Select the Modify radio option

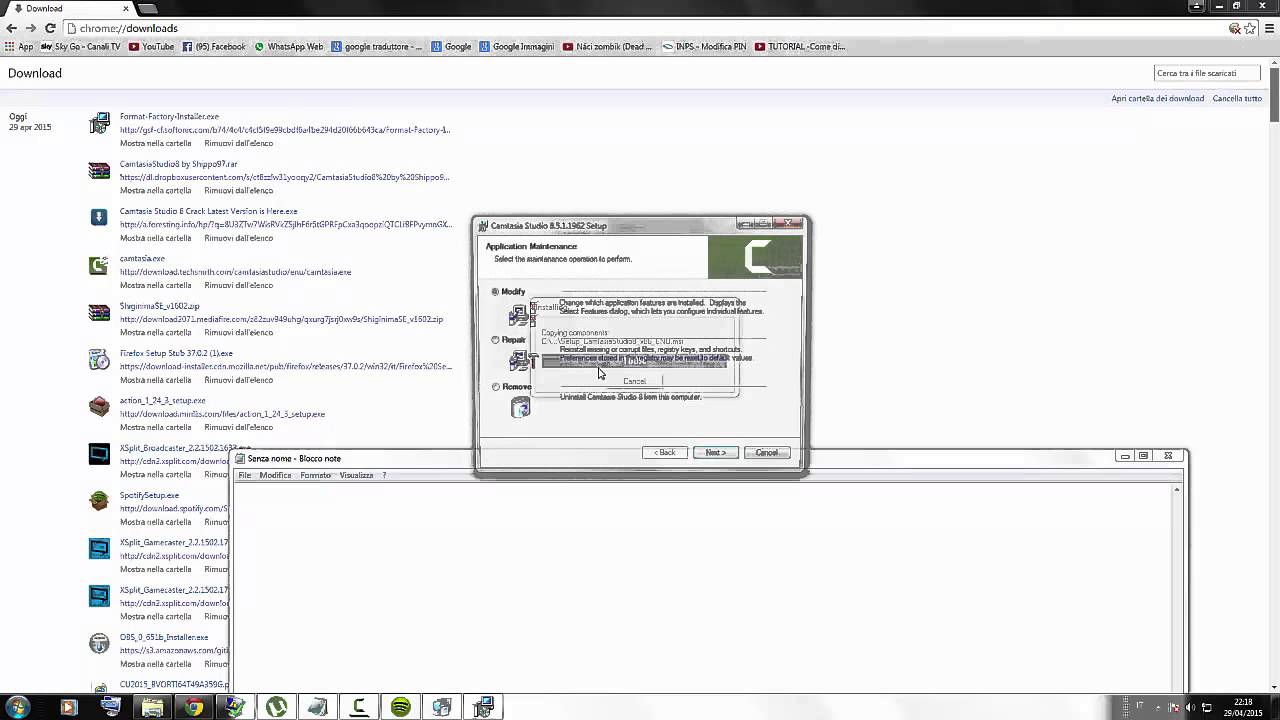[x=495, y=292]
